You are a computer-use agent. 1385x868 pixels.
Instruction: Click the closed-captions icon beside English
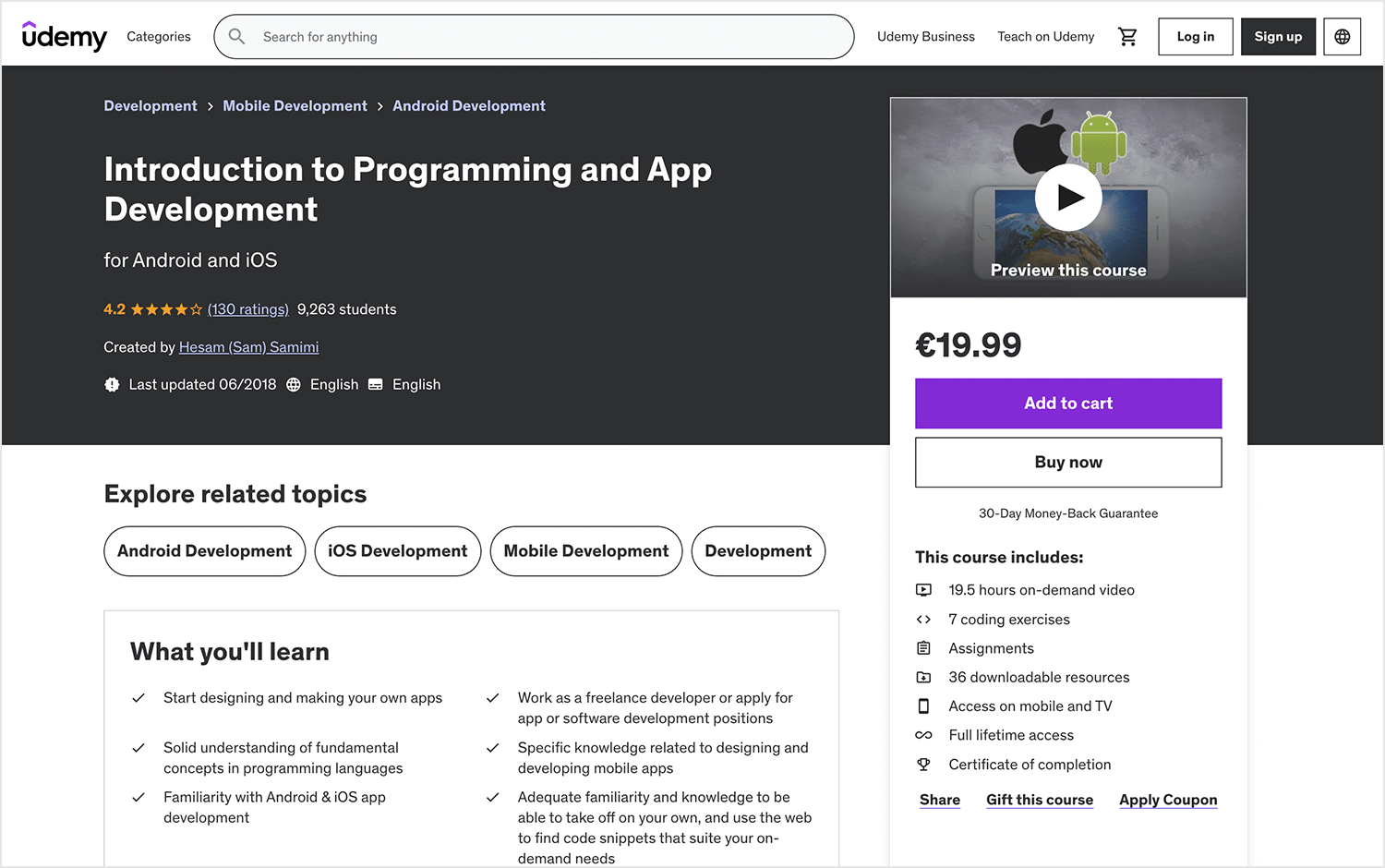pyautogui.click(x=375, y=384)
